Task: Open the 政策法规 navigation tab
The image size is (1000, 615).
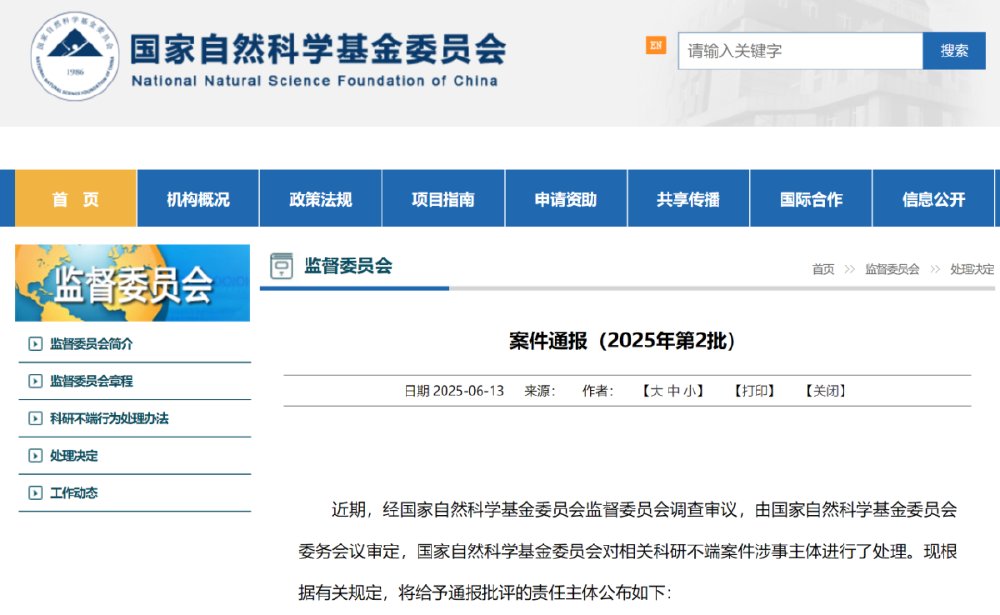Action: click(x=321, y=198)
